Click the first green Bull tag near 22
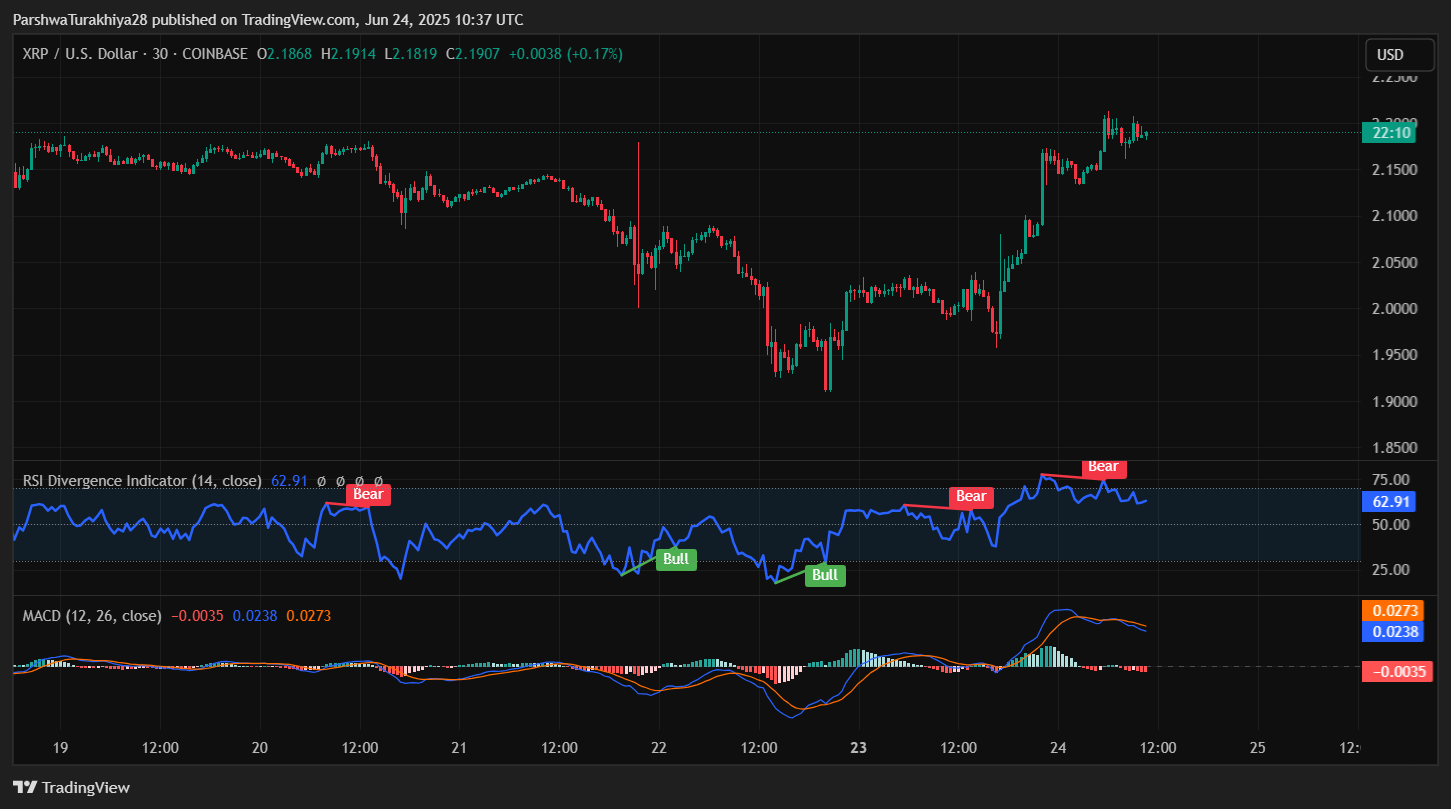This screenshot has height=809, width=1451. (676, 559)
